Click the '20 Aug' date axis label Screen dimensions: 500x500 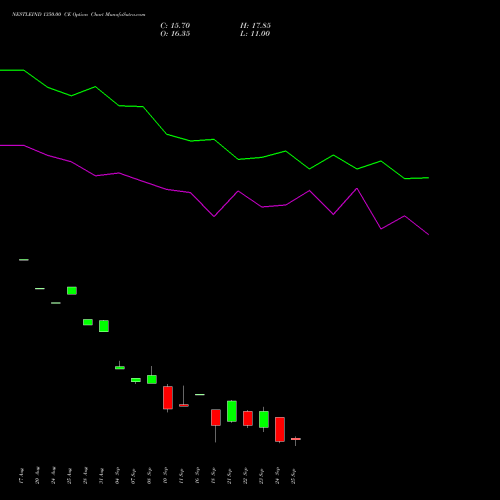(38, 476)
